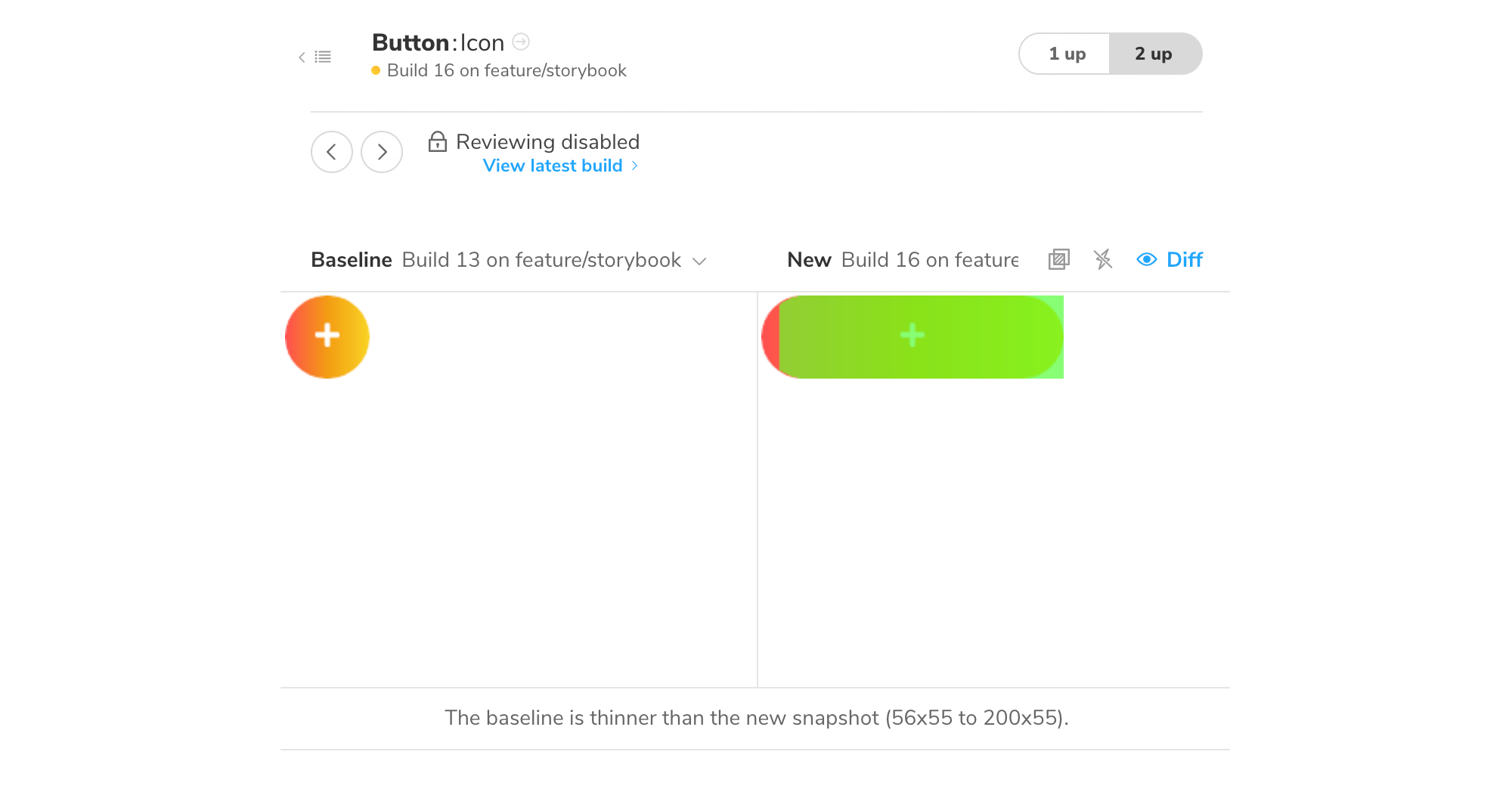Open the Button:Icon story via circled arrow icon

coord(521,42)
